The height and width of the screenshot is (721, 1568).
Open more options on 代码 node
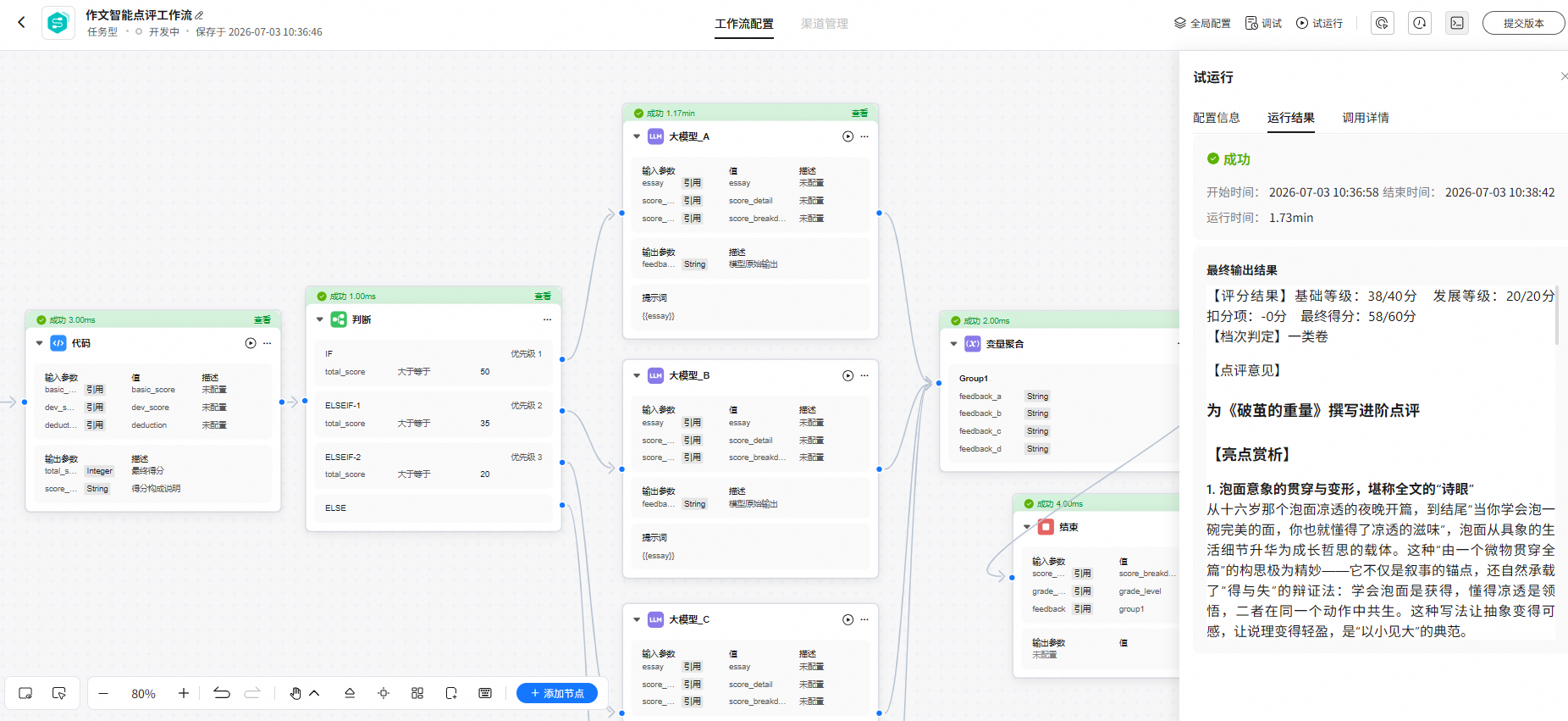268,343
